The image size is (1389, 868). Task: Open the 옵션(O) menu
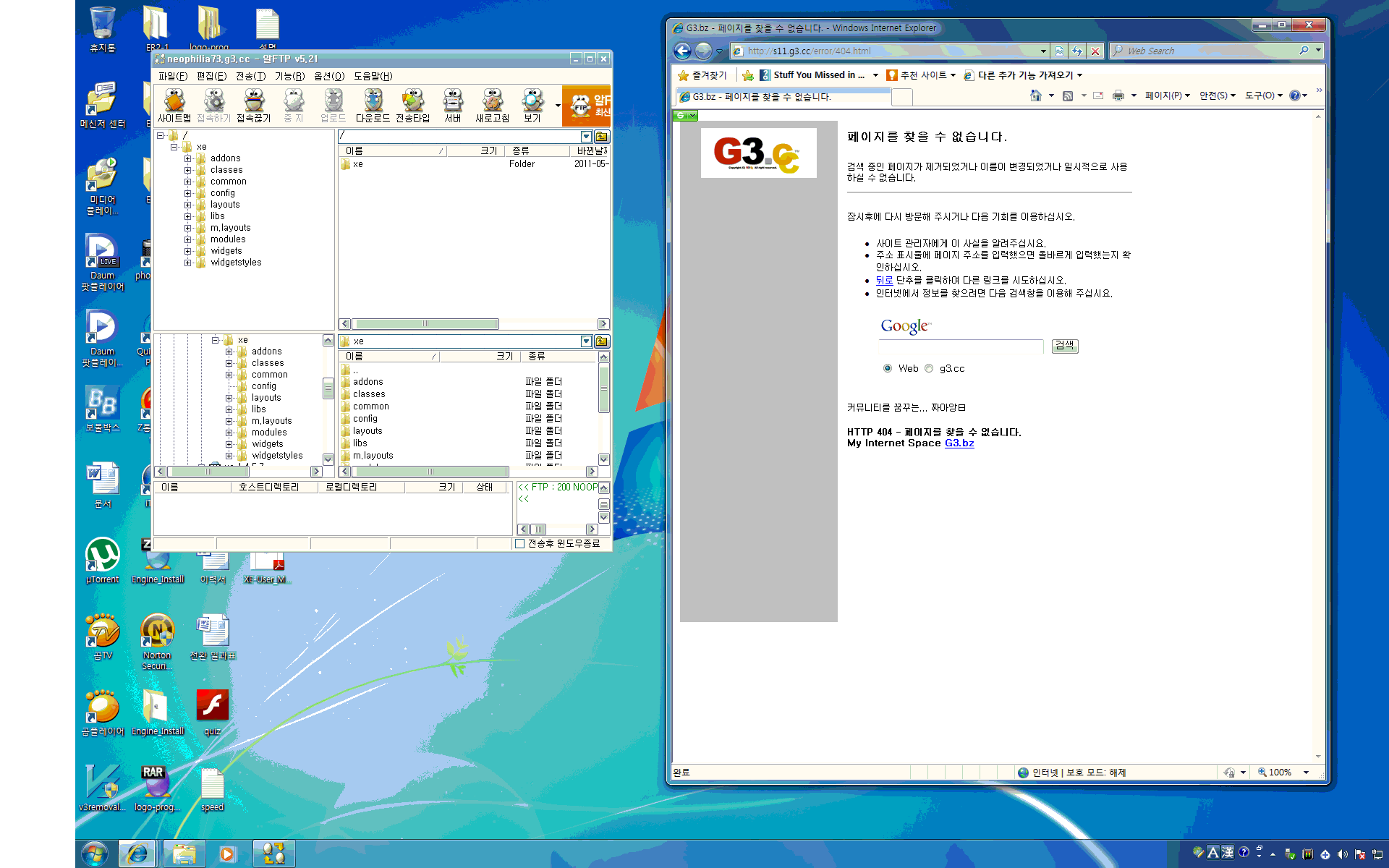pos(329,76)
